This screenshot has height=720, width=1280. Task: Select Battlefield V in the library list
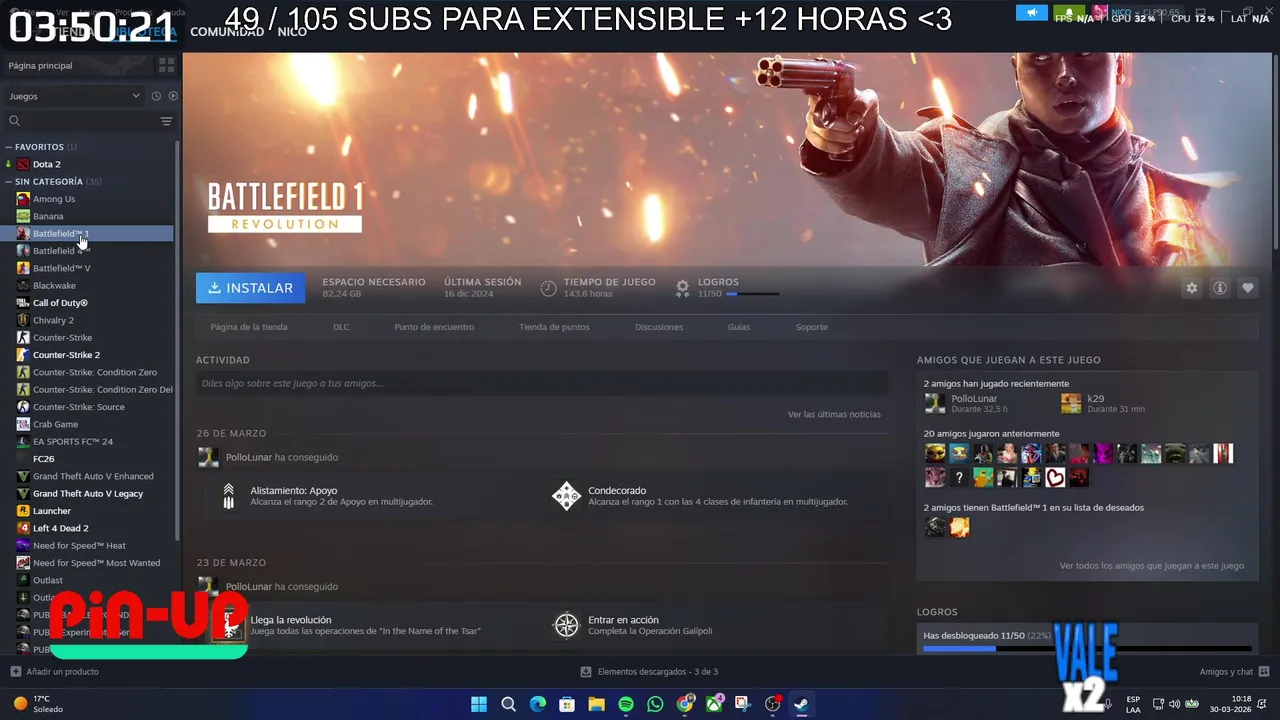[x=88, y=268]
